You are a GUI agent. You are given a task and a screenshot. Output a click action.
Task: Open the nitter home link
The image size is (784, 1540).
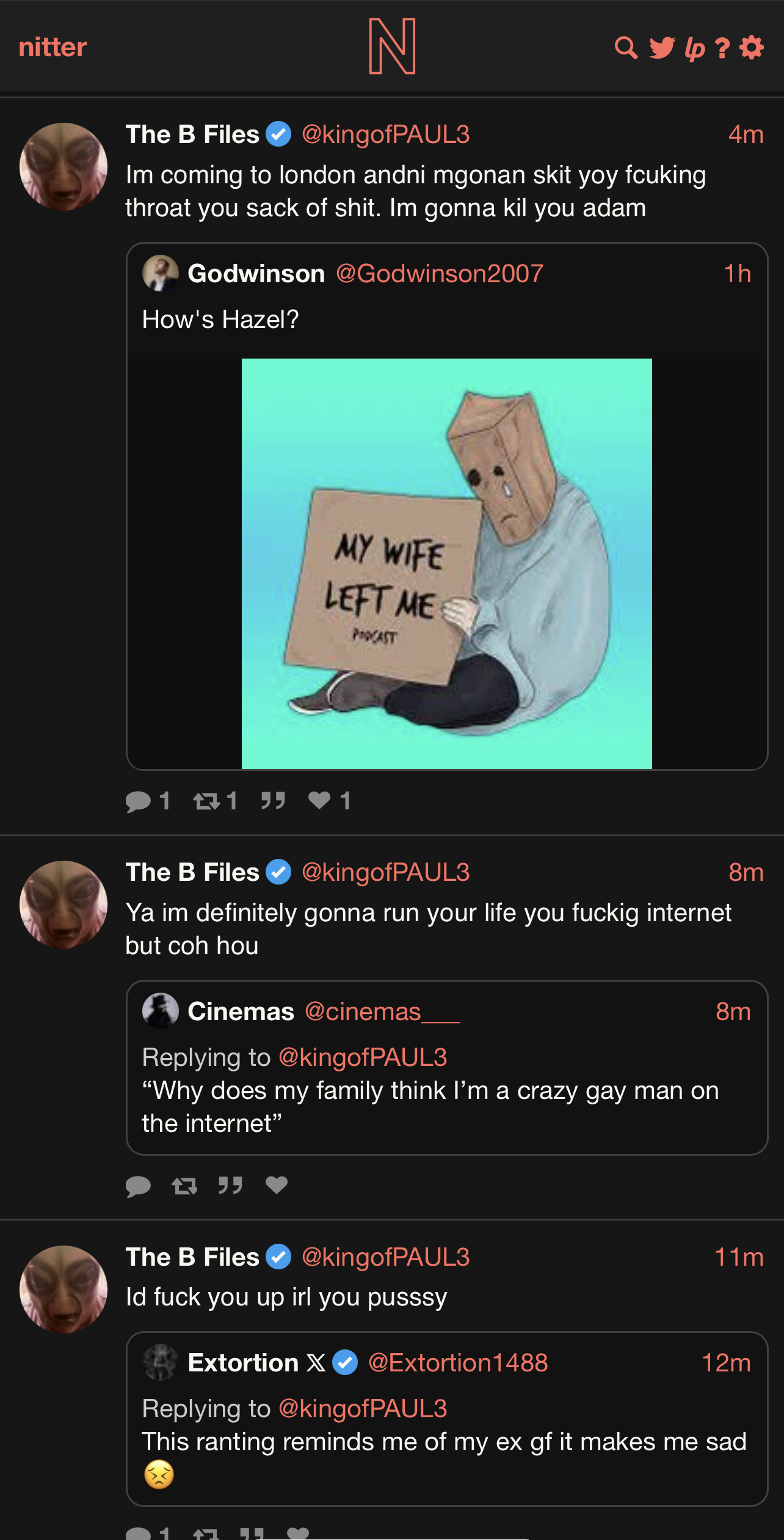(x=53, y=48)
